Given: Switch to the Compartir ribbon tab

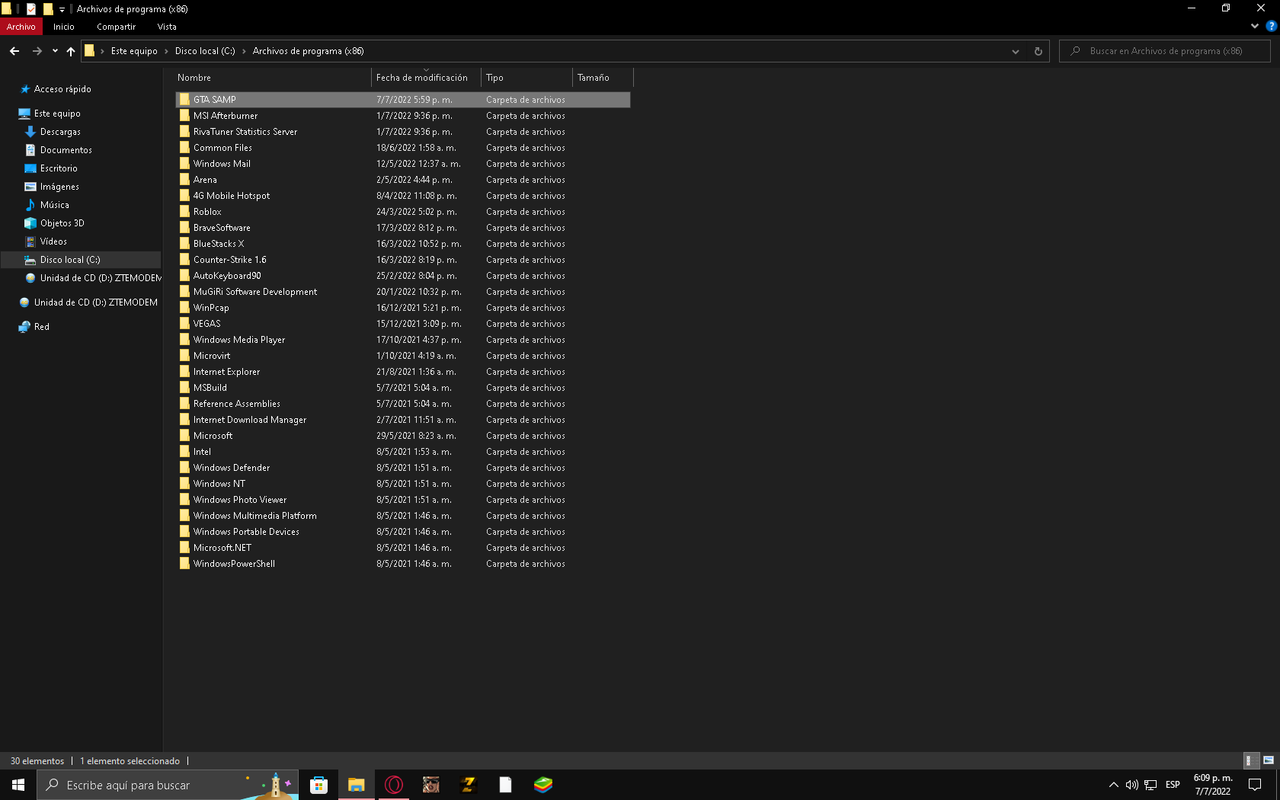Looking at the screenshot, I should 116,27.
